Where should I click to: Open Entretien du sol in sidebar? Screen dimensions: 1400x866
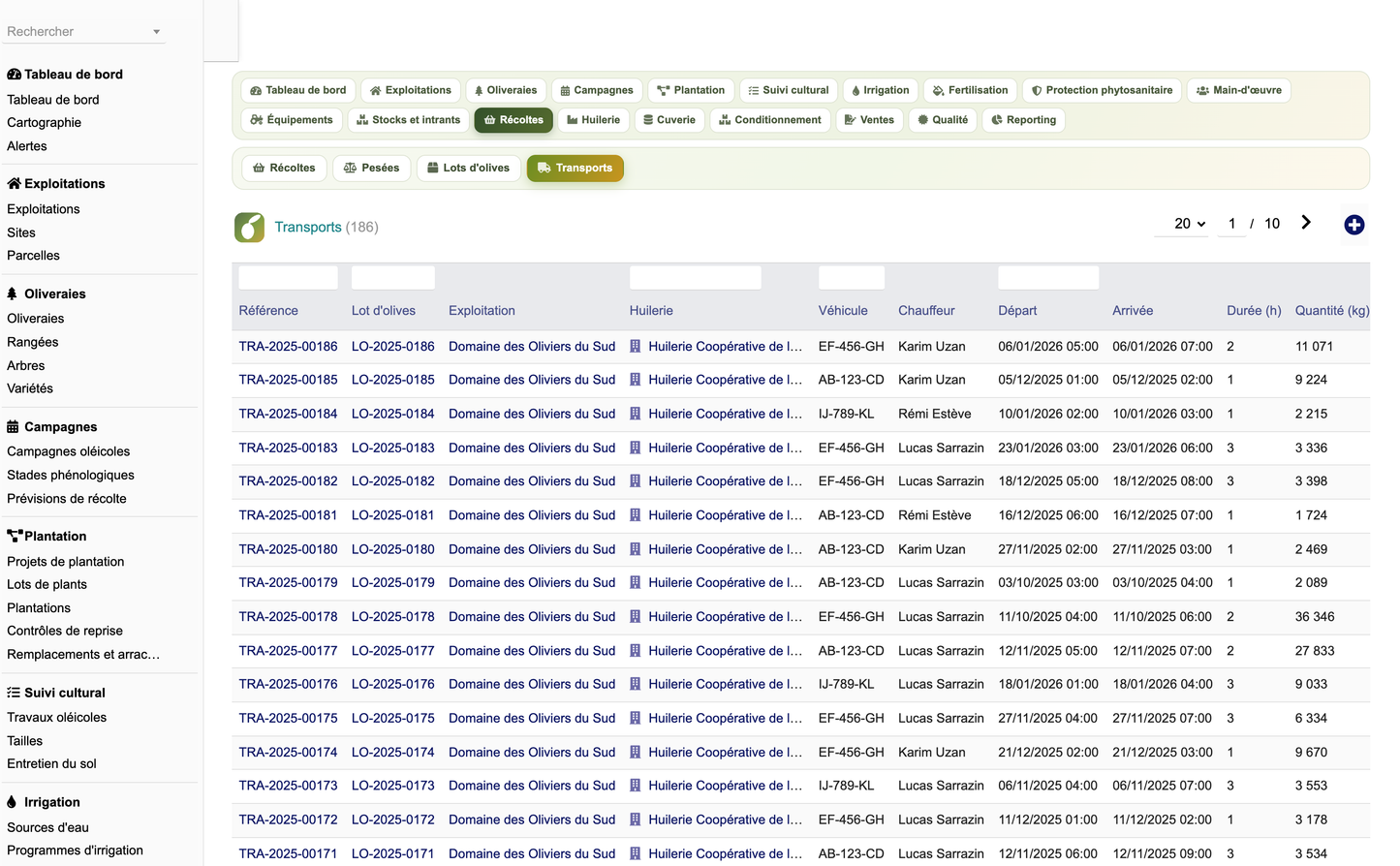51,764
